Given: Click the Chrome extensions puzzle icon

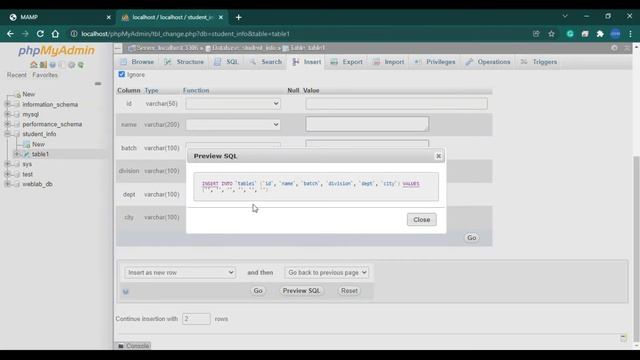Looking at the screenshot, I should (600, 34).
